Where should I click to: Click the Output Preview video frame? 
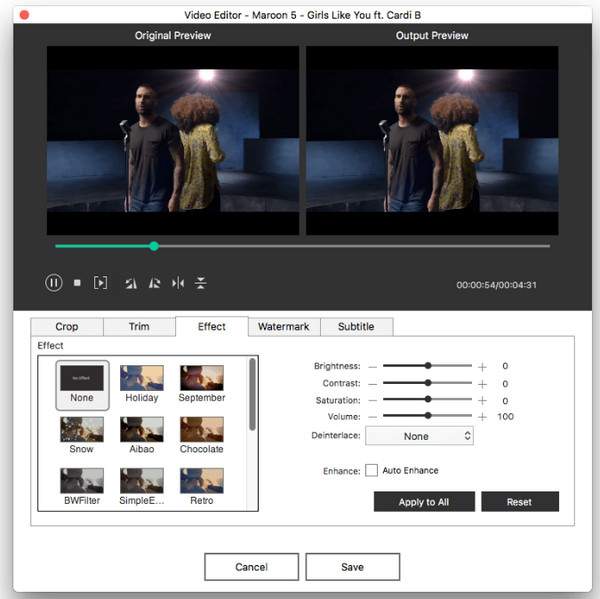point(432,140)
